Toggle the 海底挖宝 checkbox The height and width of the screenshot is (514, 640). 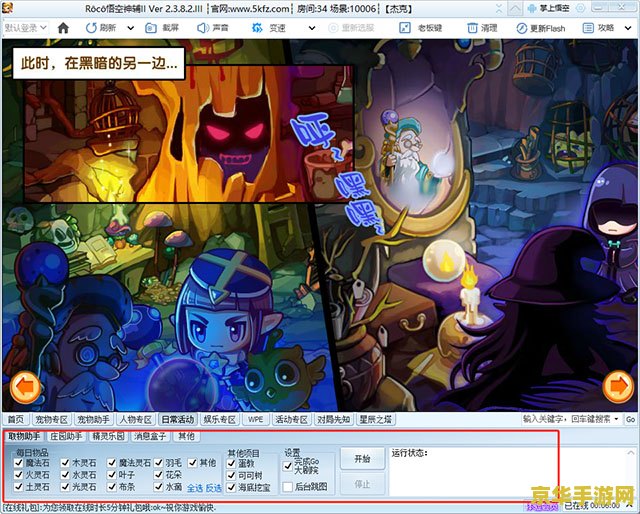point(231,487)
